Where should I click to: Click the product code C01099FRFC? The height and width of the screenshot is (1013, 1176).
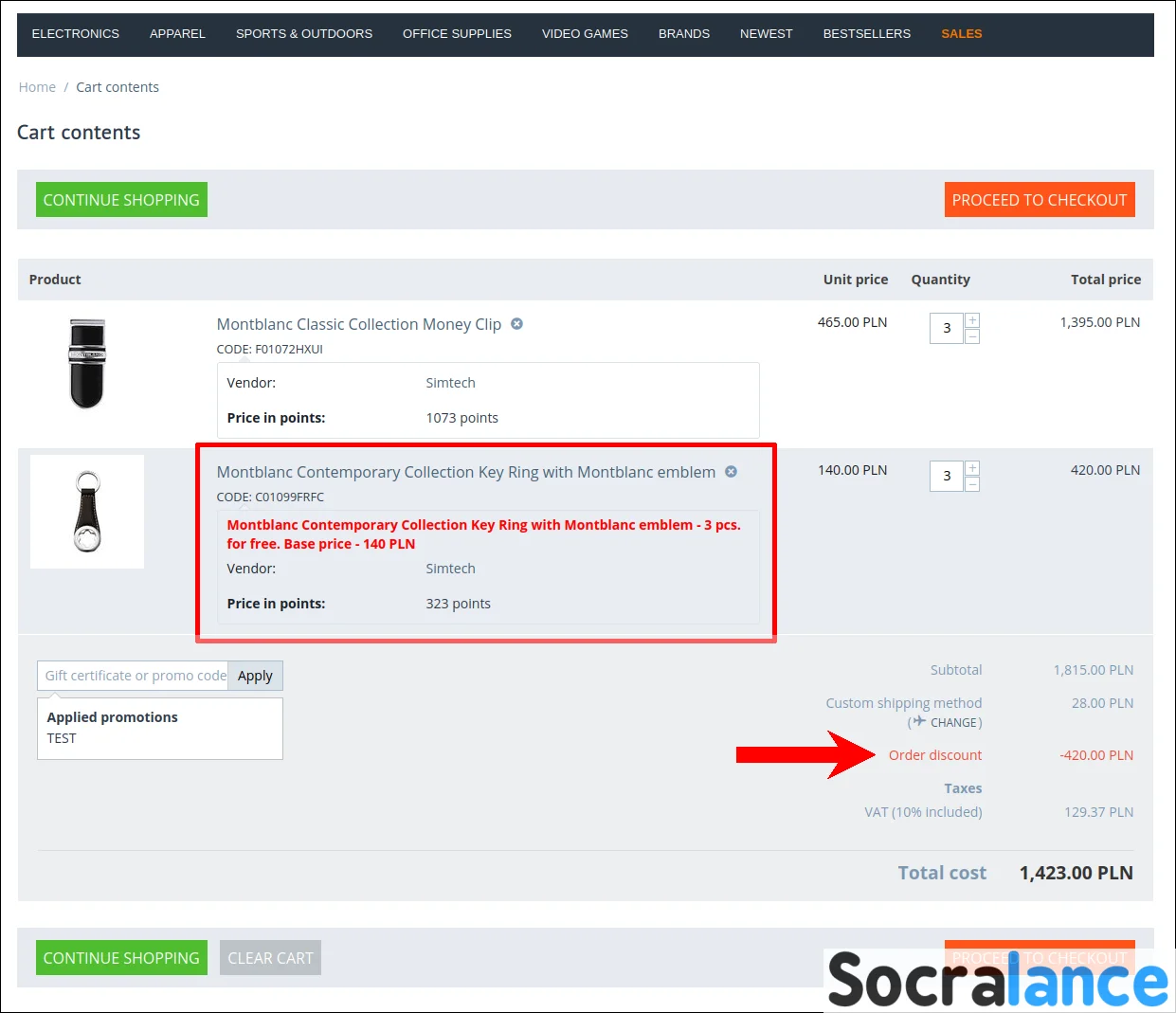click(290, 497)
